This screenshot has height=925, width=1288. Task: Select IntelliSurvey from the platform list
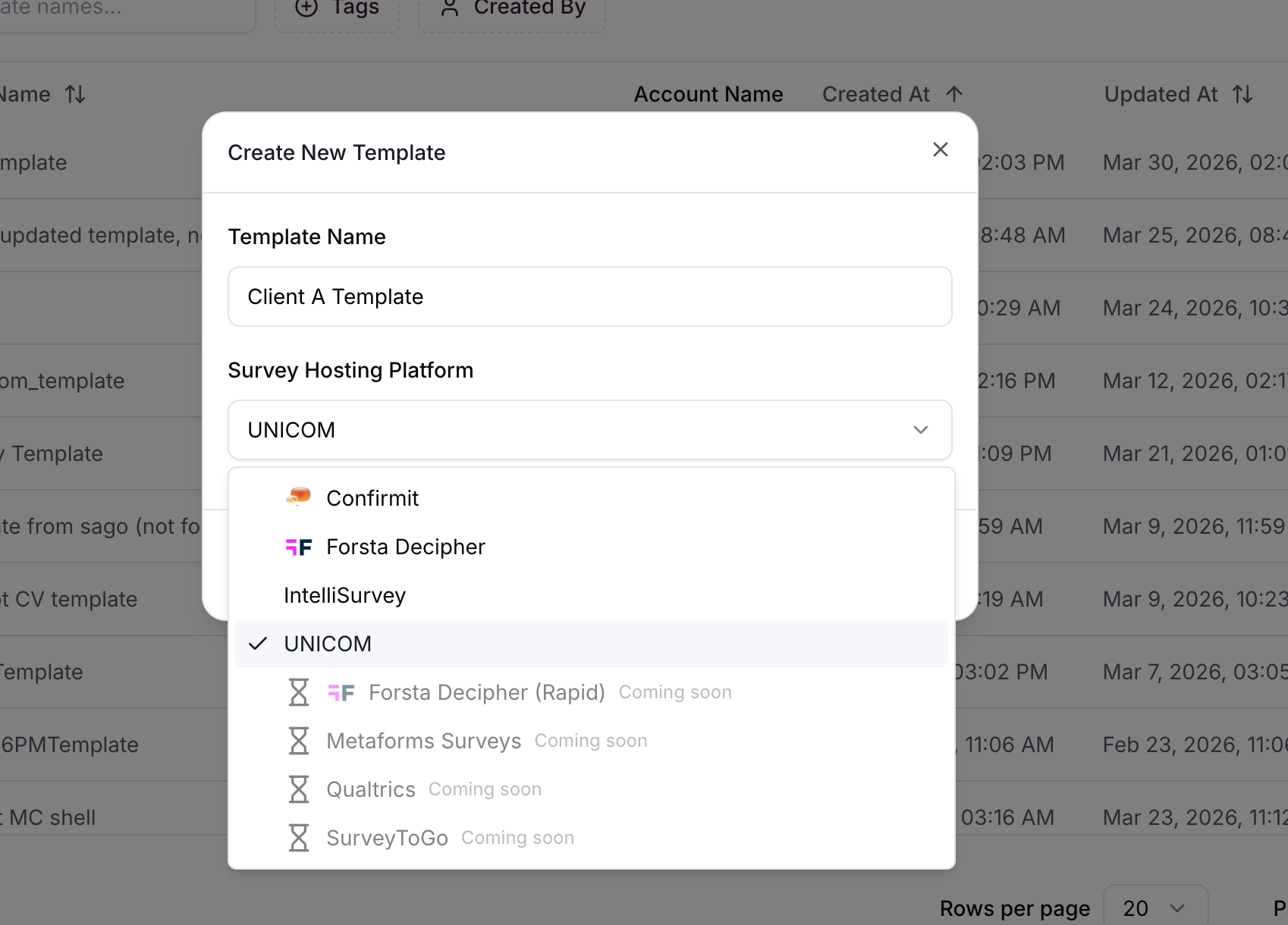coord(345,595)
